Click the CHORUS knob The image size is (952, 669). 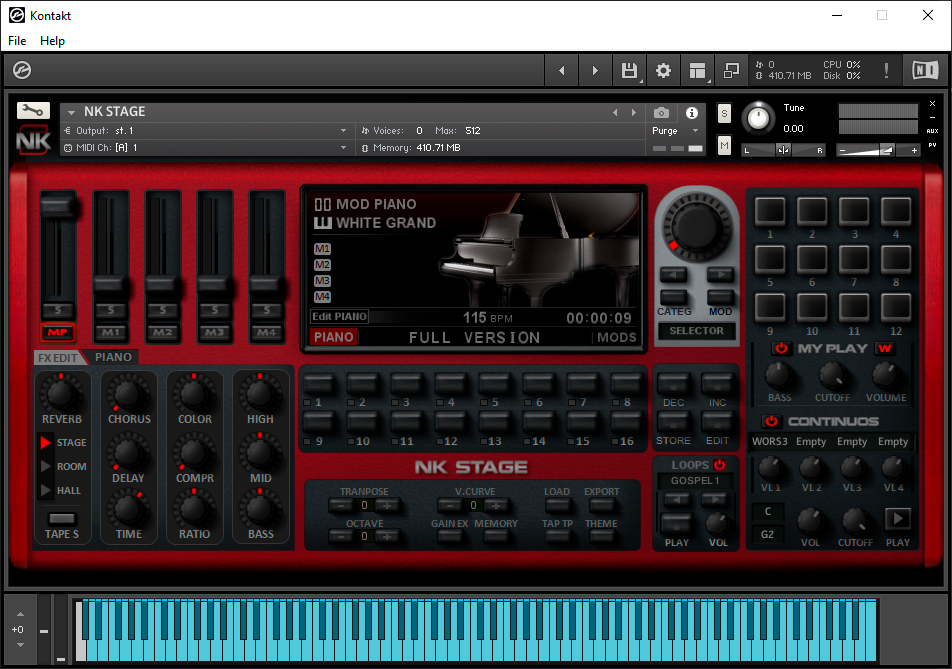pyautogui.click(x=128, y=393)
